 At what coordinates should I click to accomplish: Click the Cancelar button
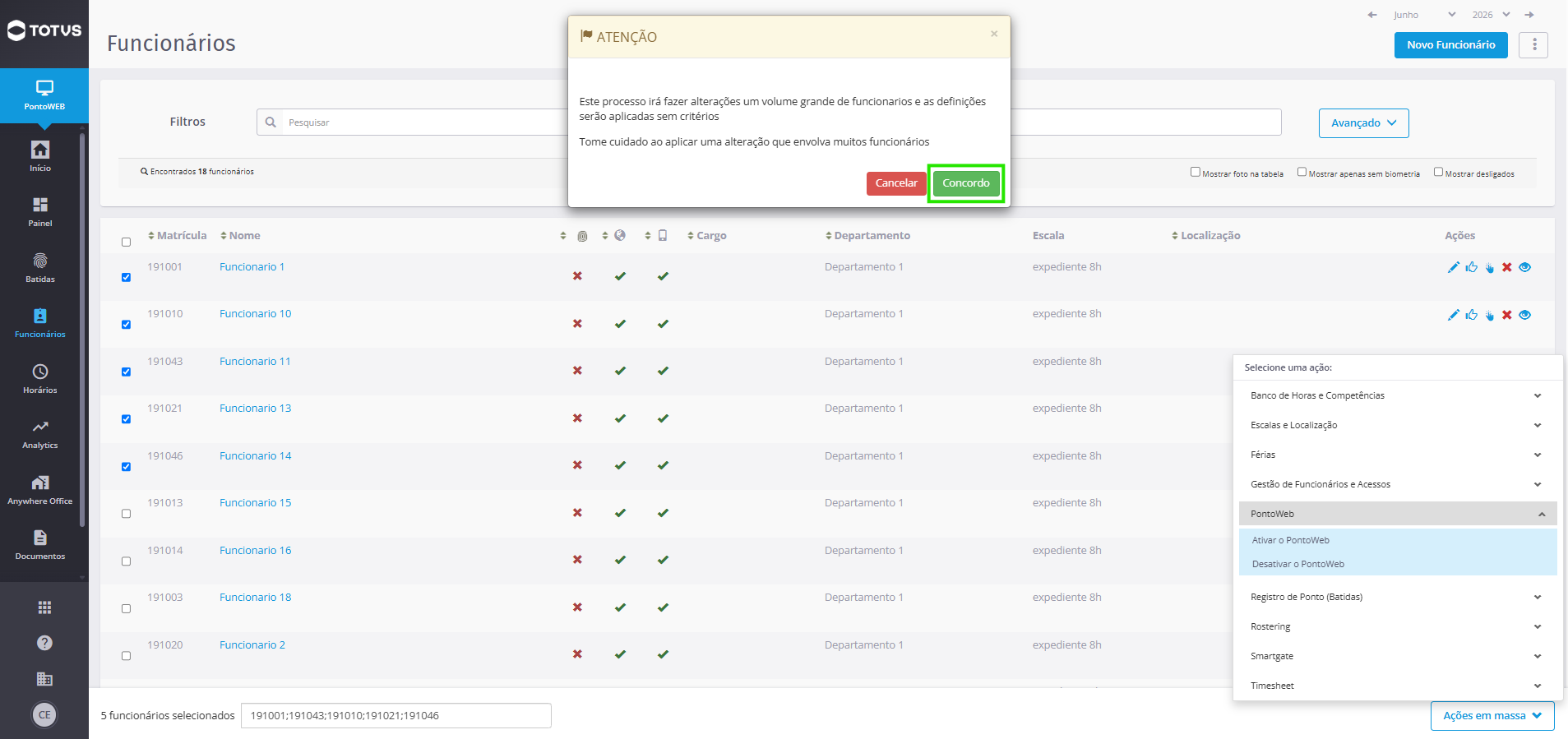(x=896, y=183)
